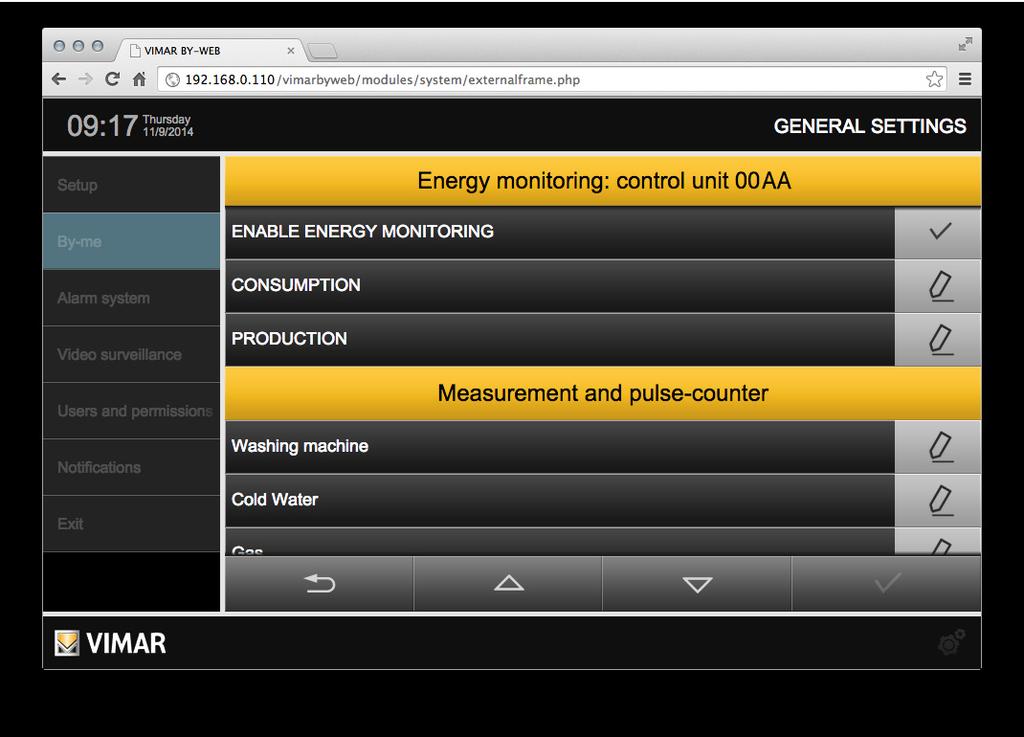This screenshot has width=1024, height=737.
Task: Click the Washing machine row label
Action: tap(300, 446)
